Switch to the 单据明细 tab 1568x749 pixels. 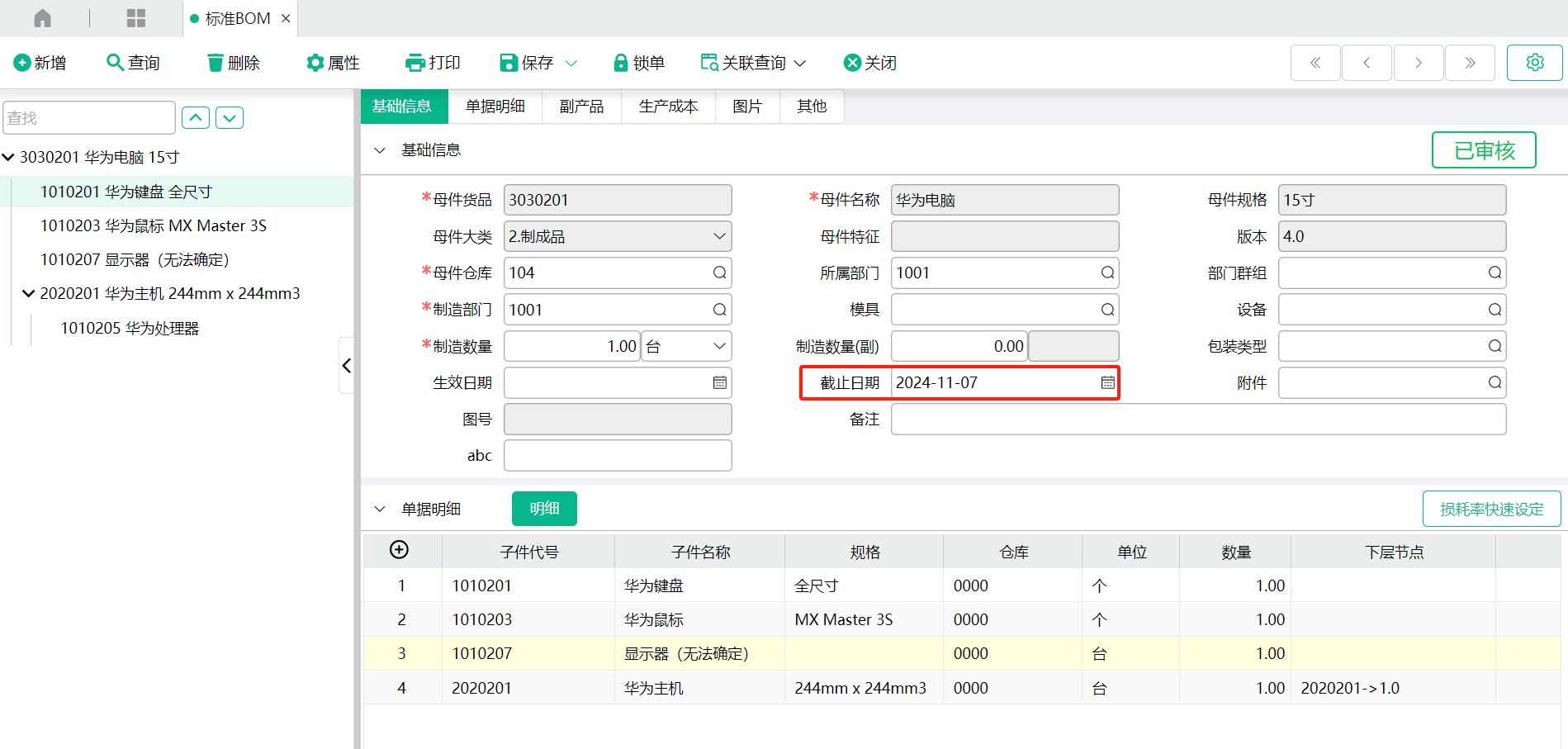click(495, 106)
